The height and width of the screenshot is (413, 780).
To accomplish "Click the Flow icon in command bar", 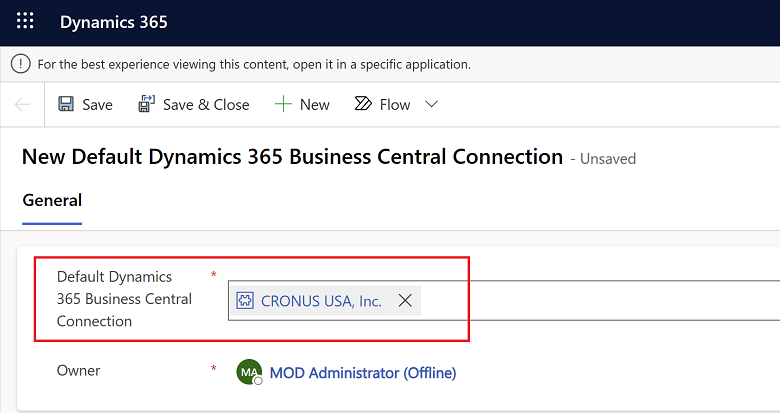I will click(x=363, y=103).
